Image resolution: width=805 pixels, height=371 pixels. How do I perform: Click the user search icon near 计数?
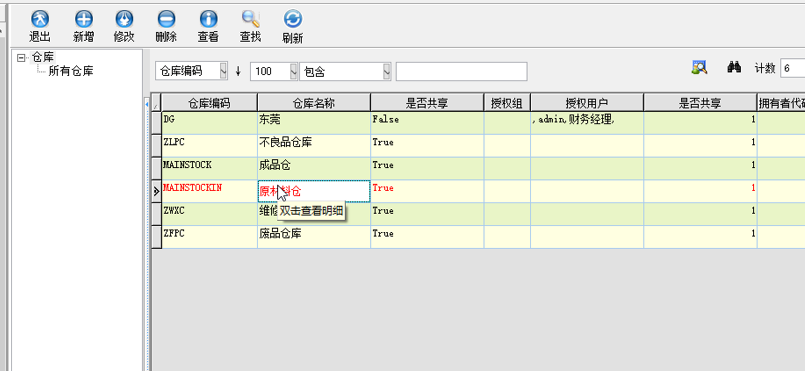[x=699, y=67]
